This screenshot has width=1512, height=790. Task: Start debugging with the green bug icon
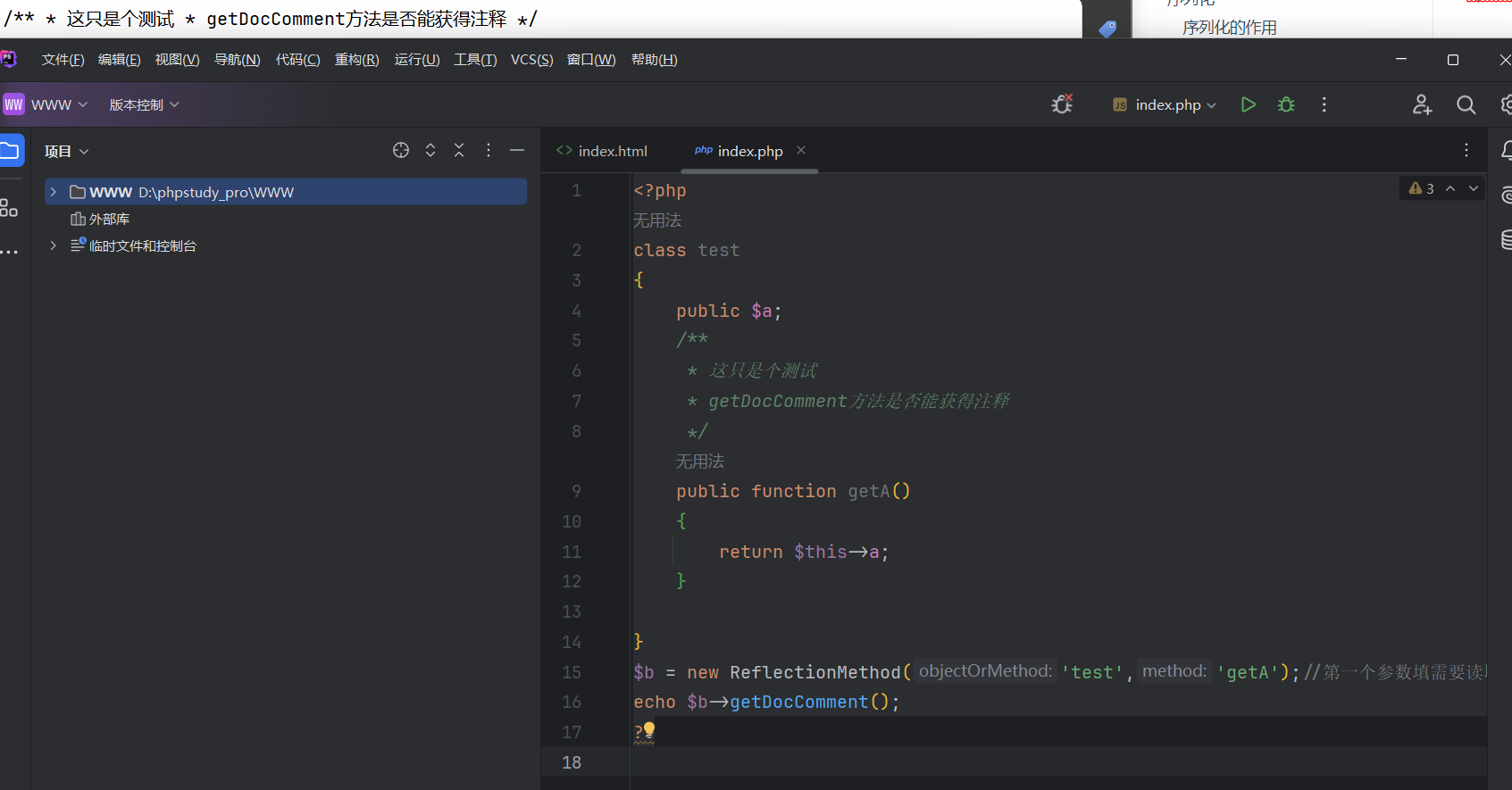pos(1286,104)
